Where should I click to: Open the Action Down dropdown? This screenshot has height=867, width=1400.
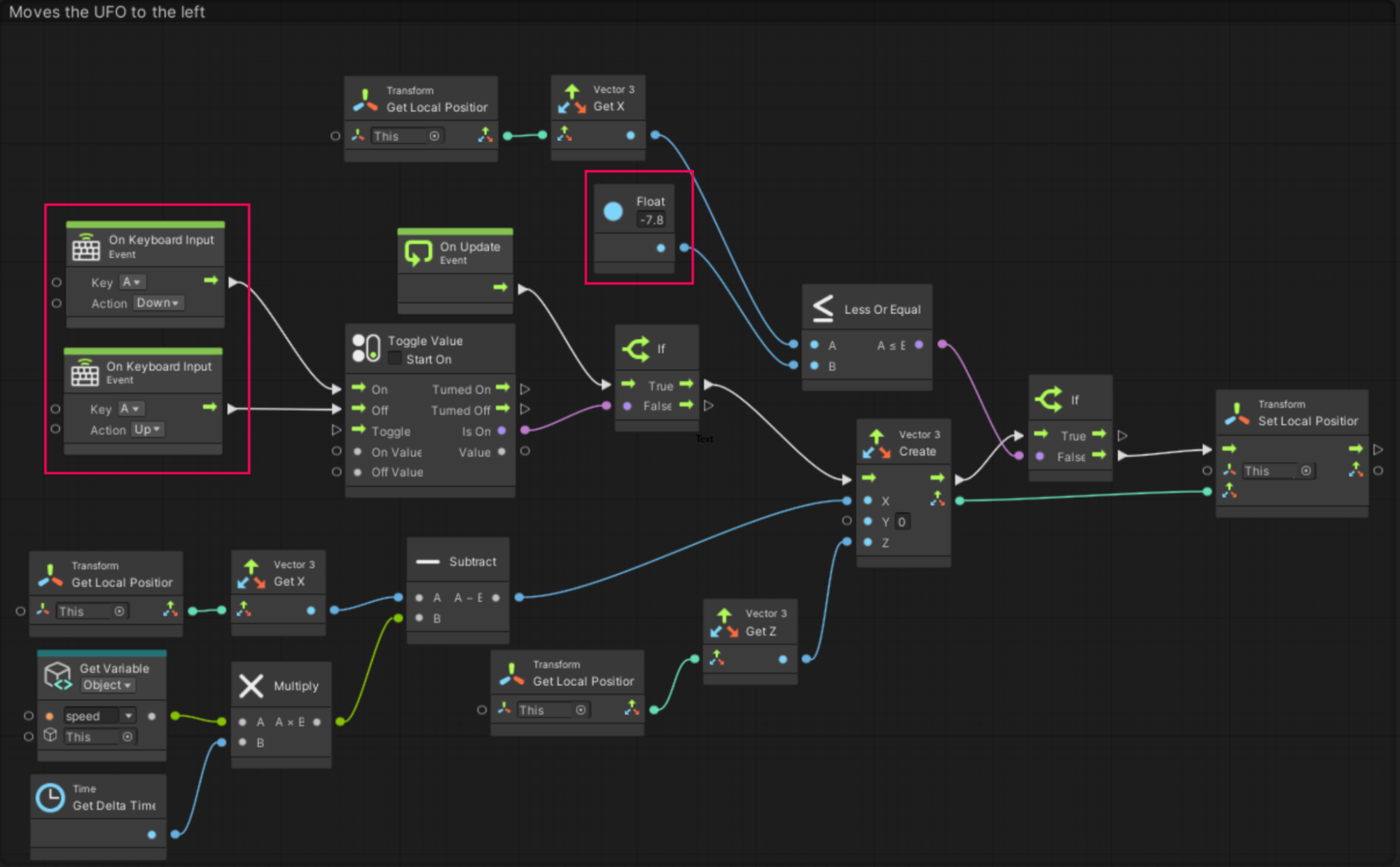click(x=158, y=303)
